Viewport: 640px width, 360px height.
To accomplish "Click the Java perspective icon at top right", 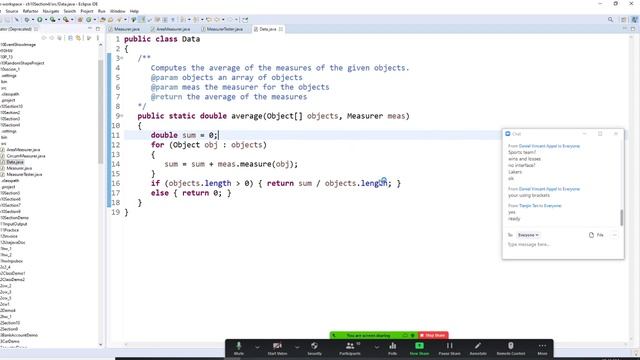I will tap(634, 20).
